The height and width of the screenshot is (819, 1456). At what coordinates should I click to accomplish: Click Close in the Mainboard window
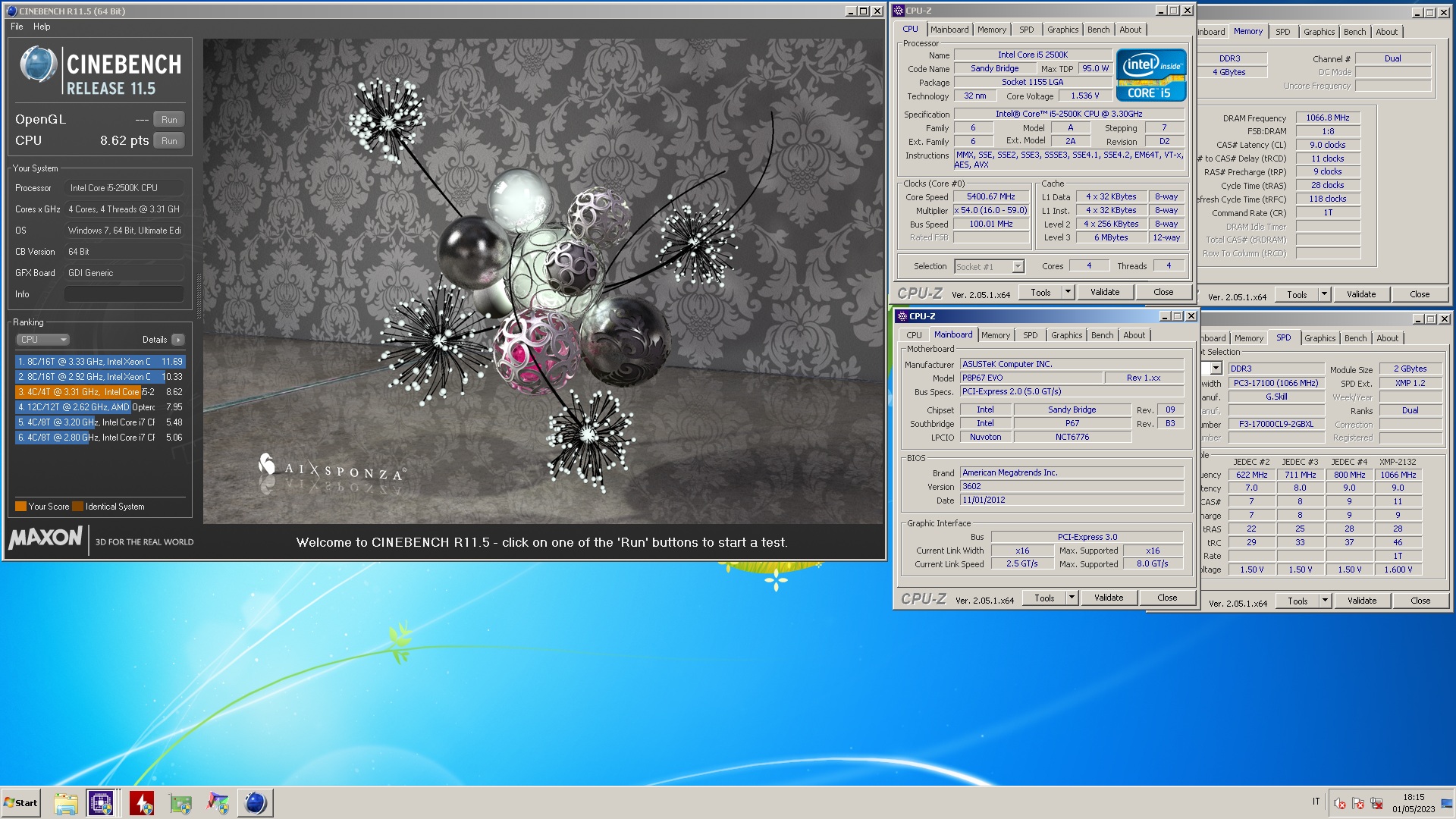1167,598
